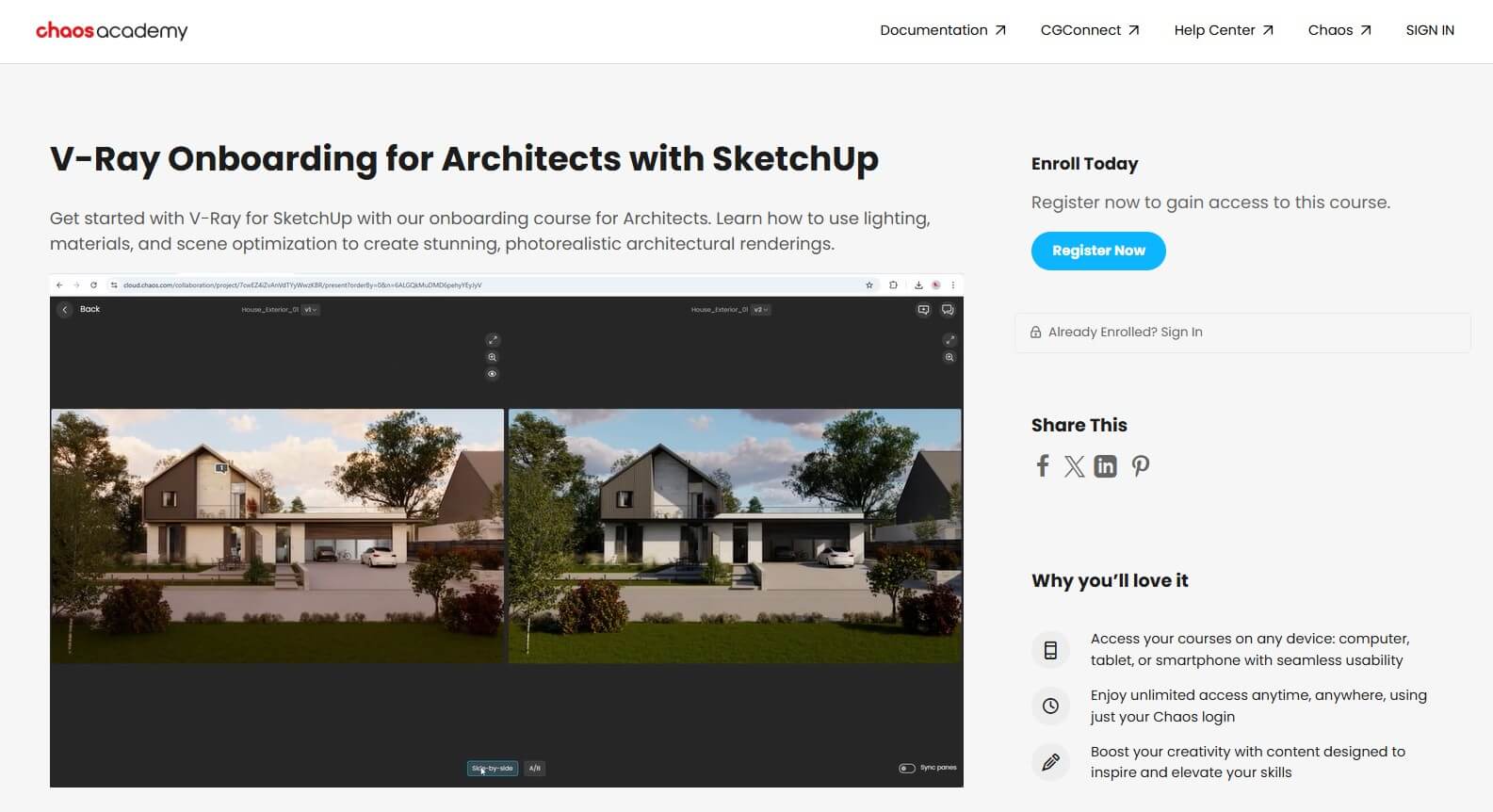Click the preview browser's reload icon
This screenshot has width=1493, height=812.
(93, 284)
